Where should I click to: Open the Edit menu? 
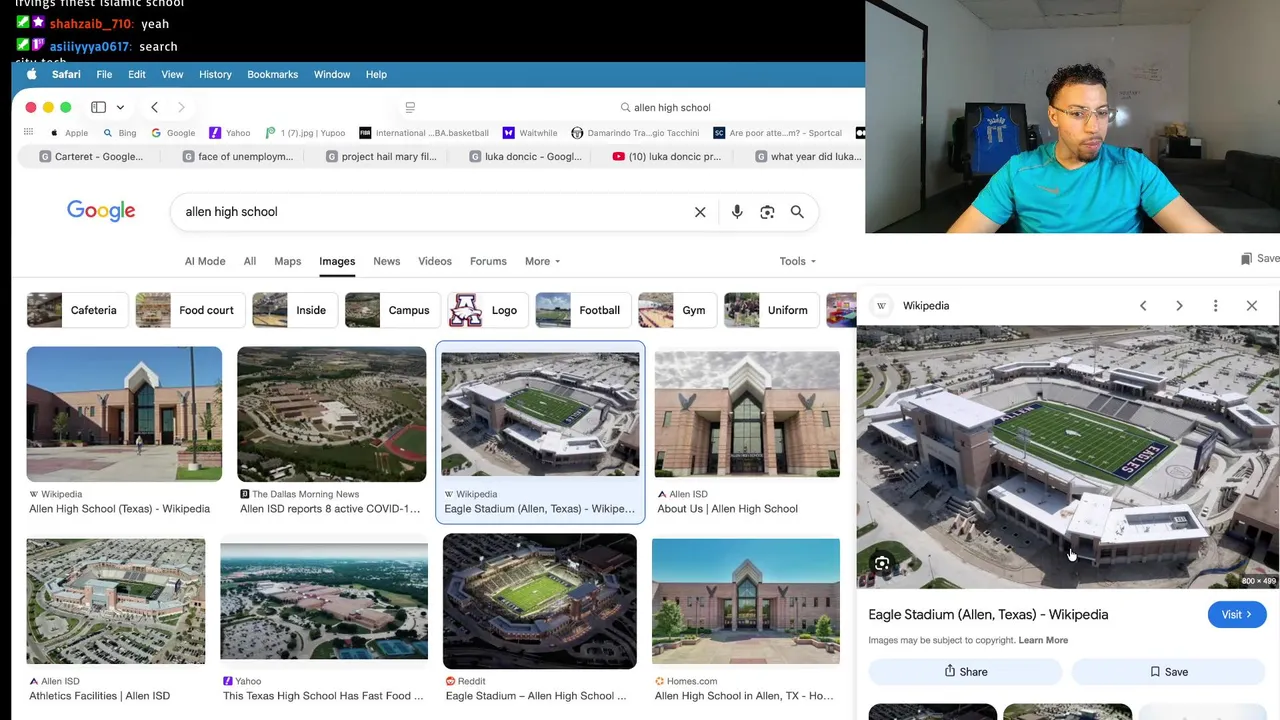coord(137,74)
